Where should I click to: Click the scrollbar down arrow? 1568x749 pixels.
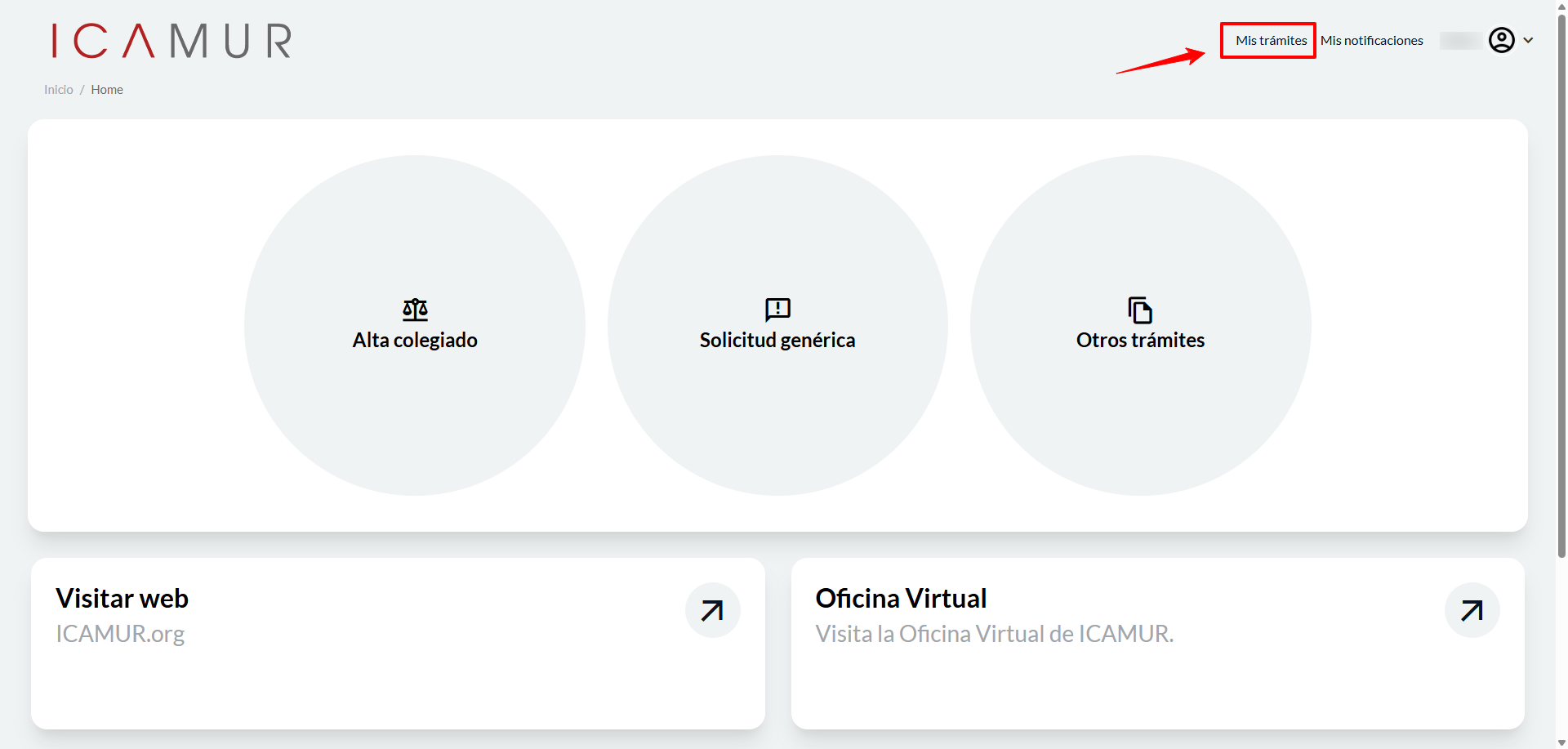pos(1561,742)
